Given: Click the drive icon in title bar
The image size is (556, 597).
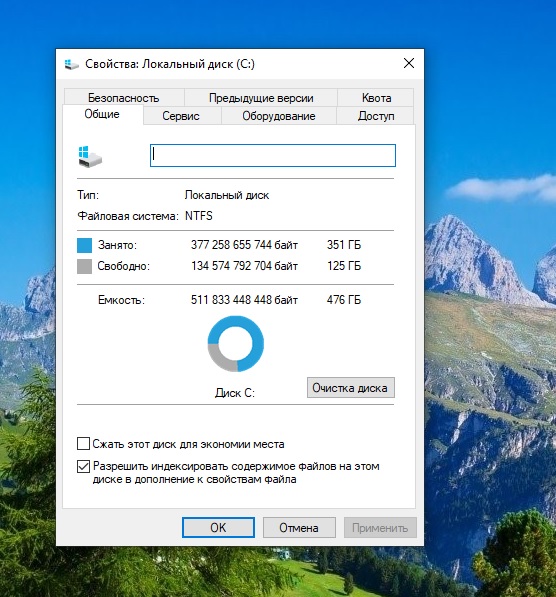Looking at the screenshot, I should (x=71, y=64).
